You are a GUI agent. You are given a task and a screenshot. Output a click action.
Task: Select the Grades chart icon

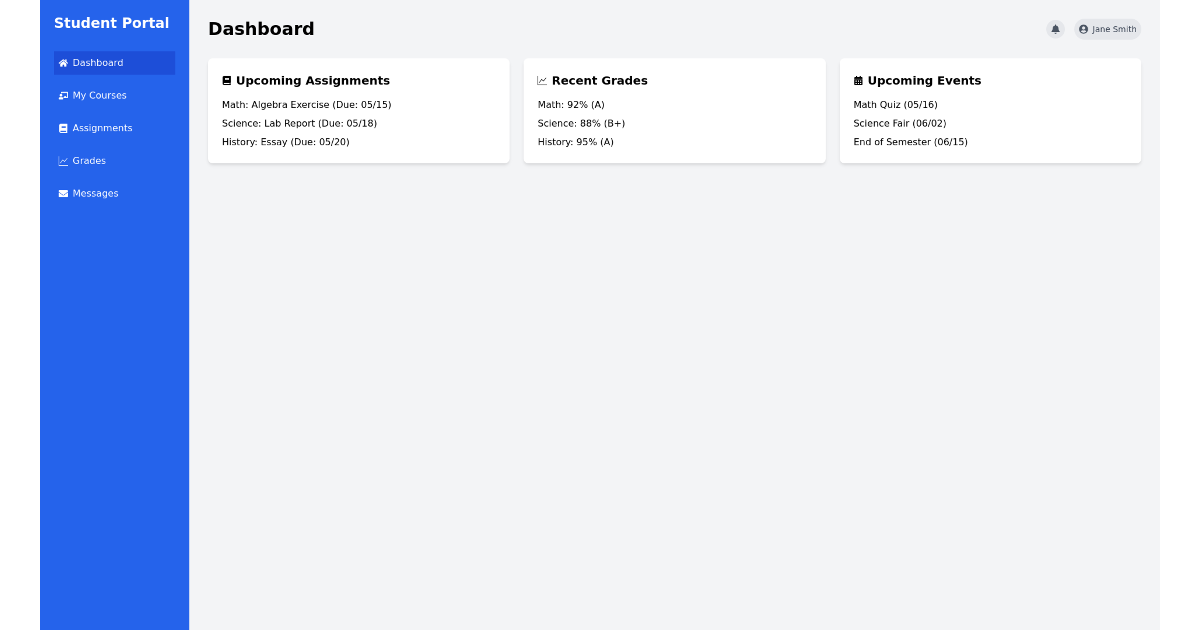62,160
